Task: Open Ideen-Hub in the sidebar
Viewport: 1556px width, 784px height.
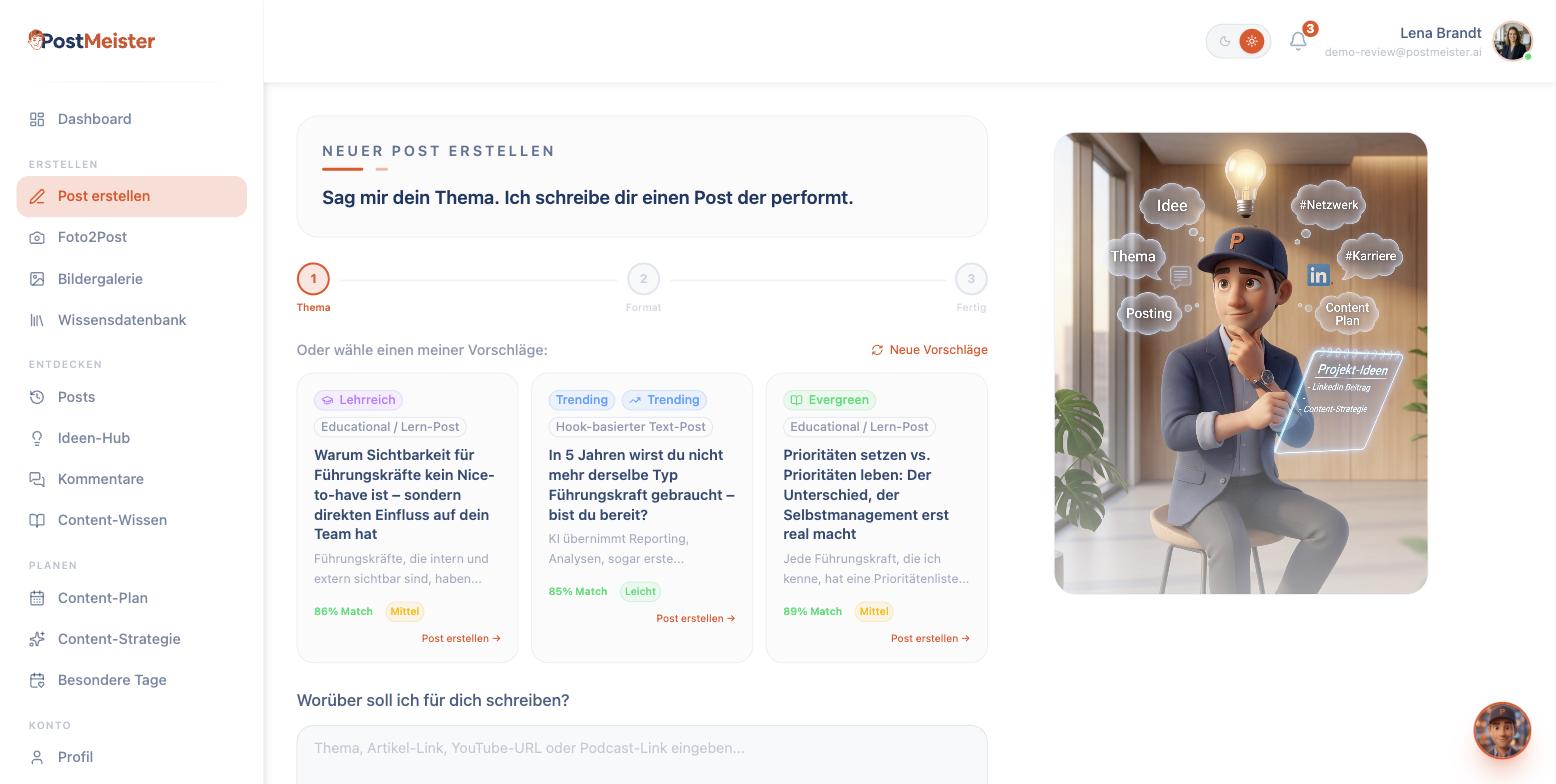Action: pyautogui.click(x=131, y=438)
